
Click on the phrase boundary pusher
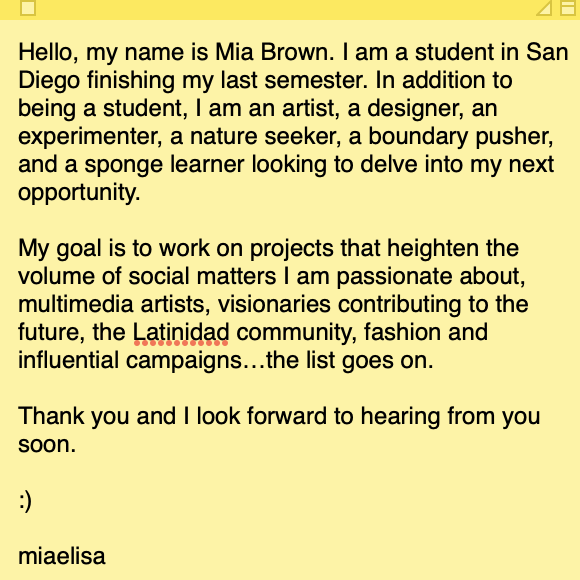pos(461,137)
